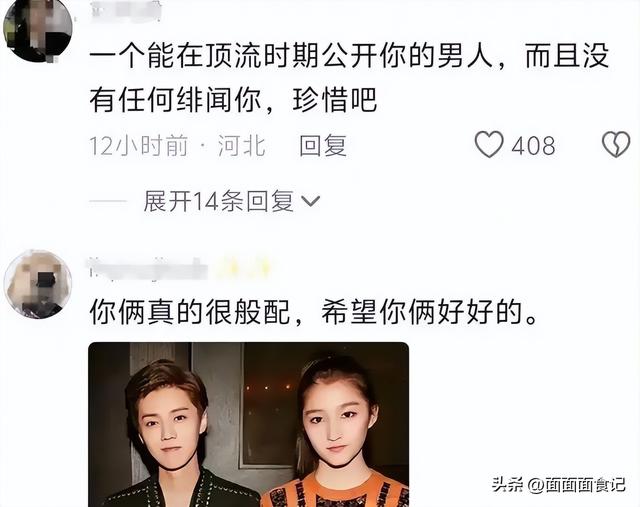Tap 回复 under the first comment
640x507 pixels.
(x=322, y=145)
